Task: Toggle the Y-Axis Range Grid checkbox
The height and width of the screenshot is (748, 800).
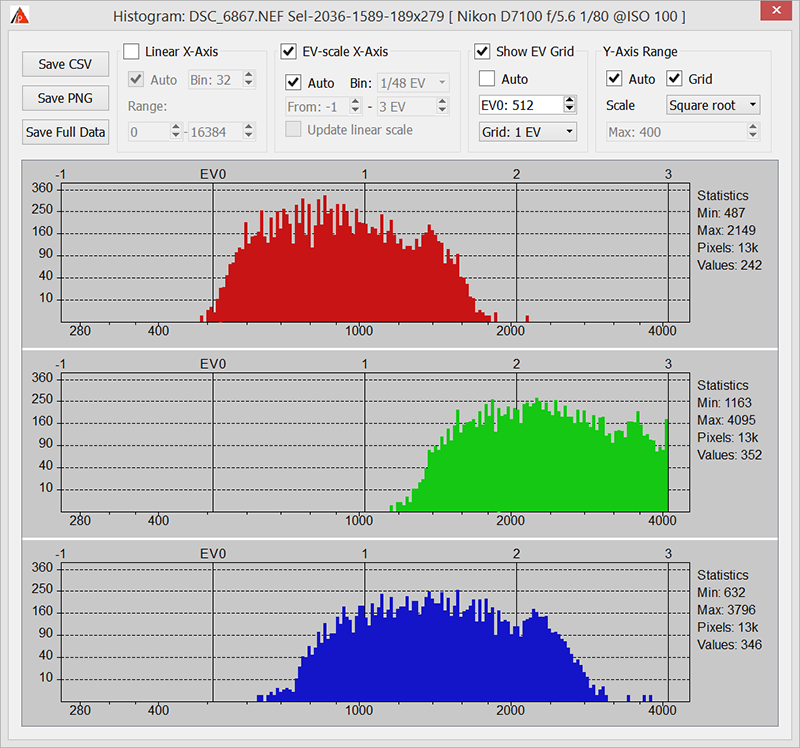Action: click(675, 79)
